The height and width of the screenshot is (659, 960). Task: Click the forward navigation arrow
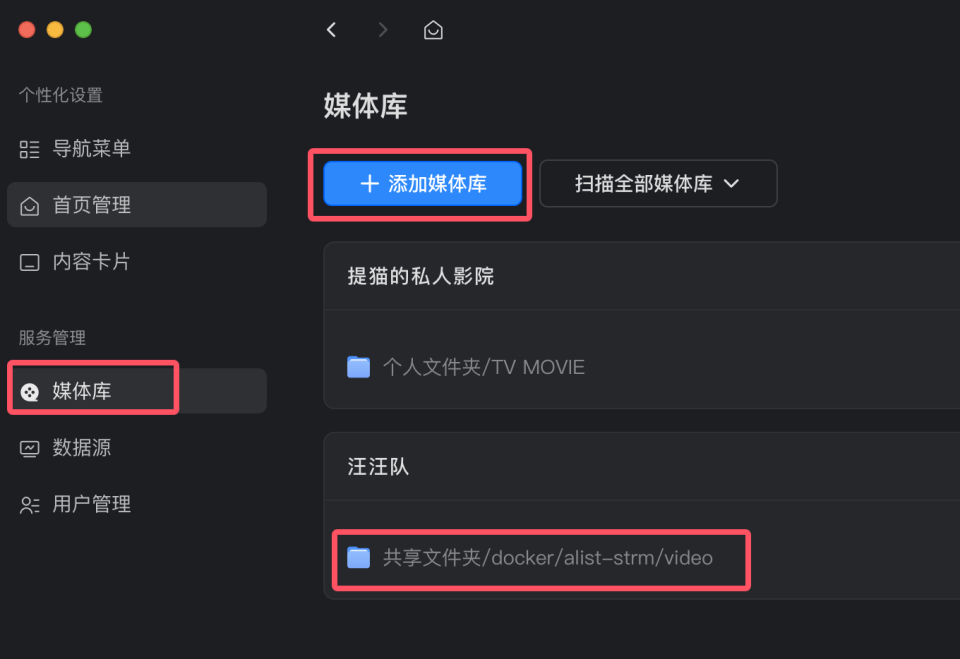382,29
